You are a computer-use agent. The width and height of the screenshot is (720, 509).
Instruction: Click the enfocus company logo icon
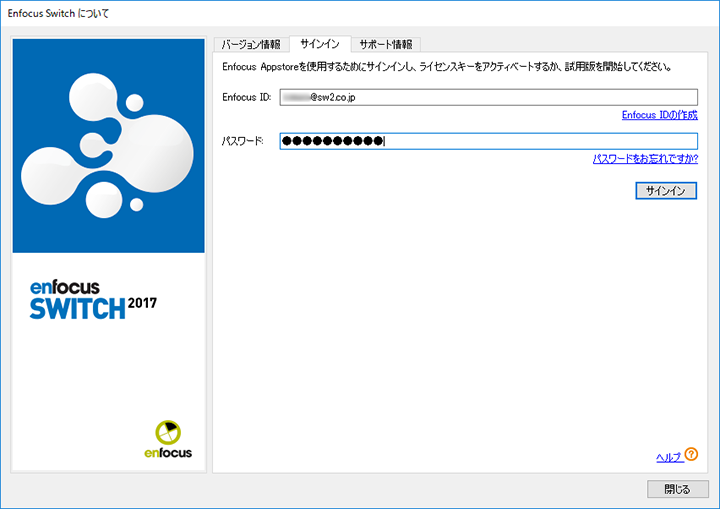(168, 439)
